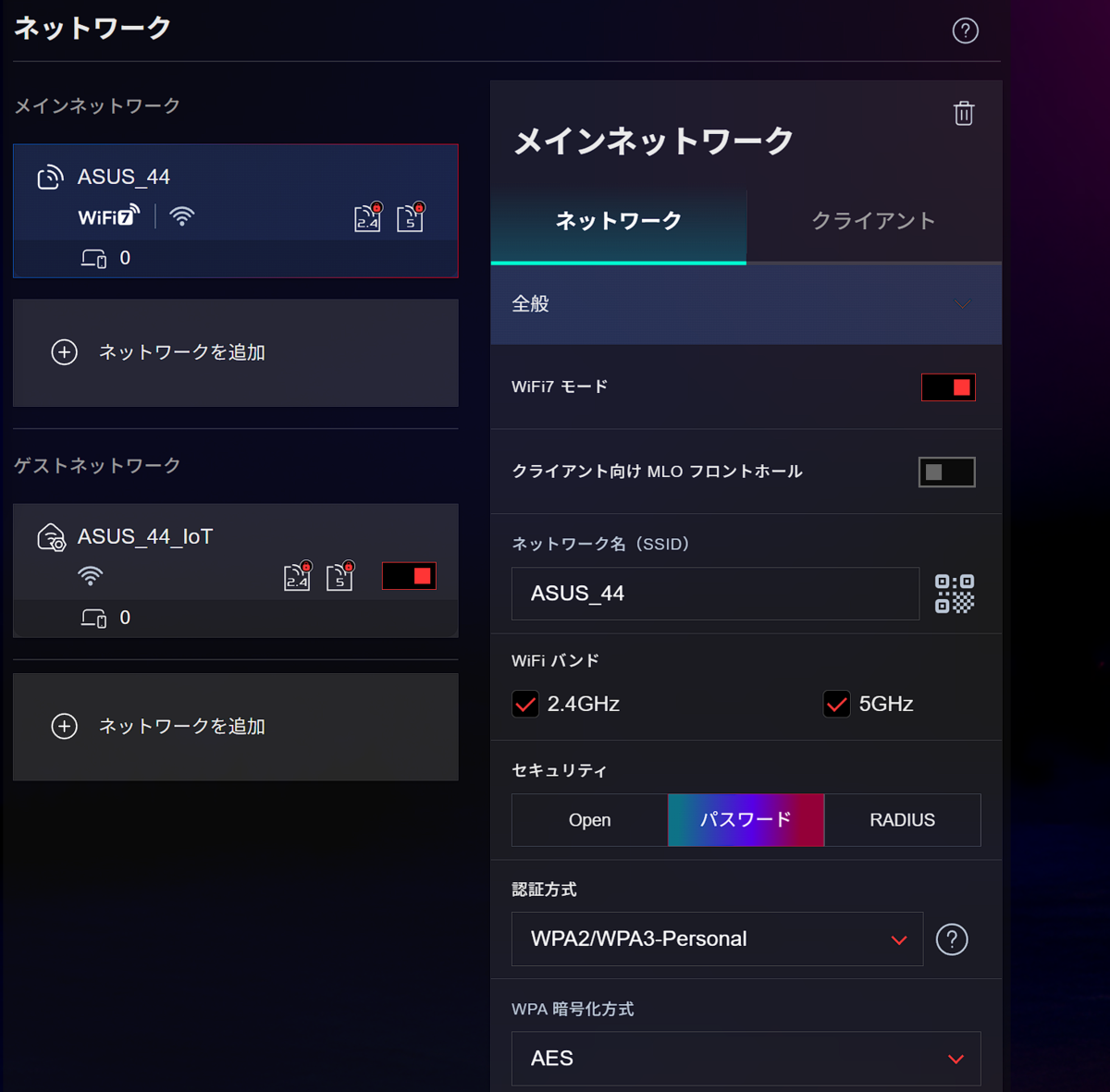Click the wifi signal icon on ASUS_44 card

pos(182,216)
